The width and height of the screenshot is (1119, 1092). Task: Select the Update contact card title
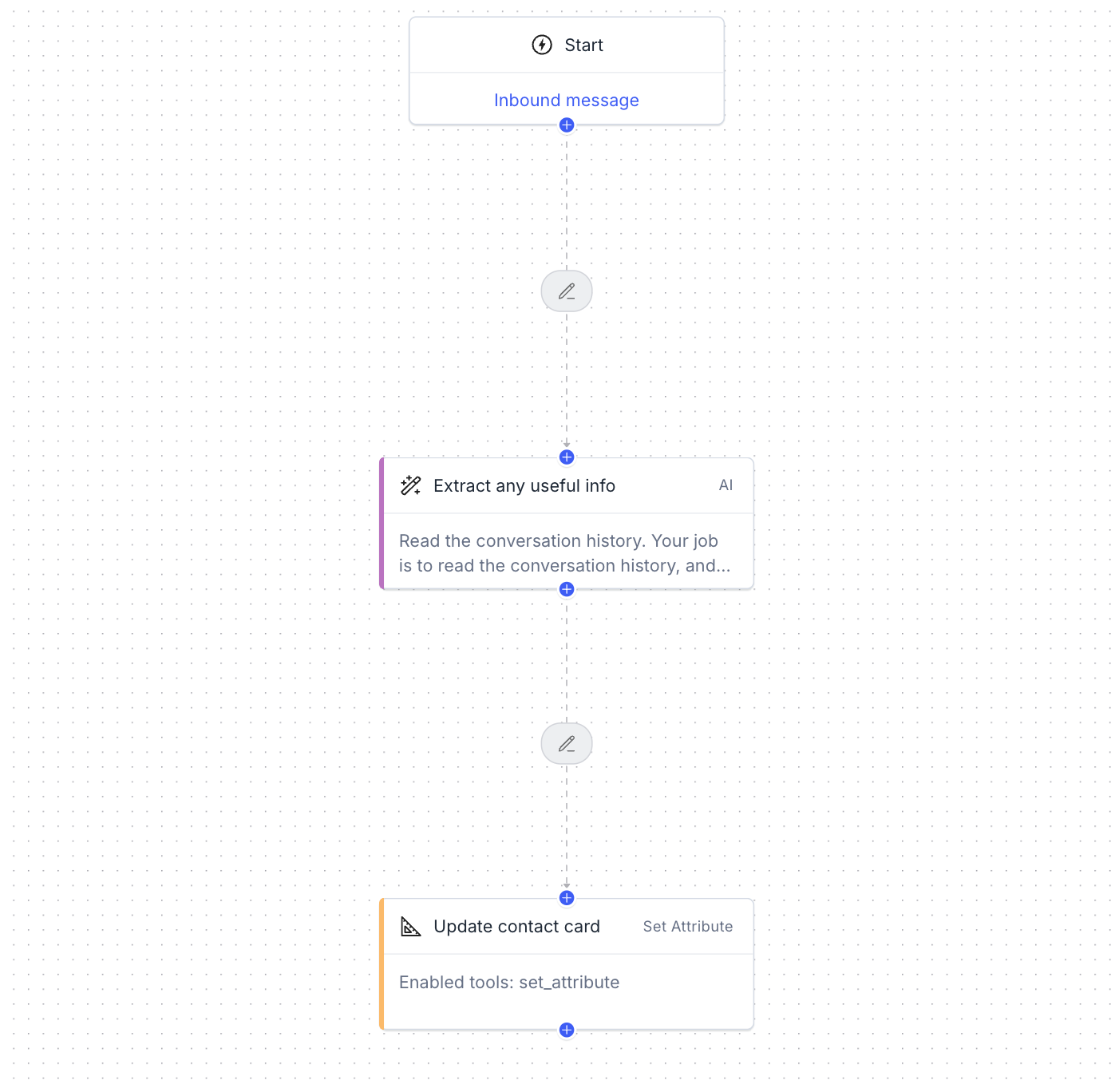(516, 926)
